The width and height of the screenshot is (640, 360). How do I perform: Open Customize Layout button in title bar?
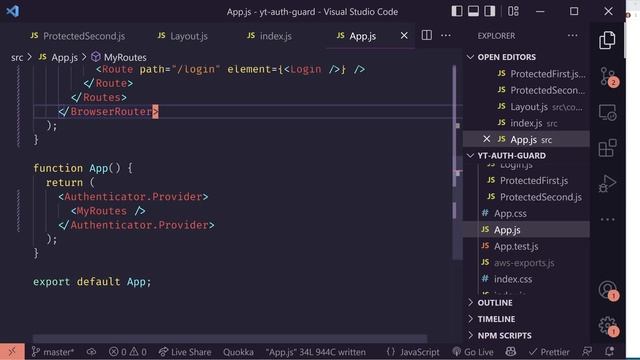click(x=513, y=11)
